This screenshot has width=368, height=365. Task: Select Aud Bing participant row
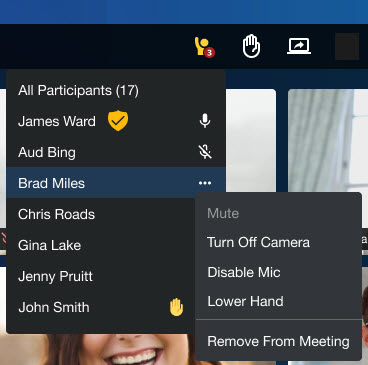116,152
